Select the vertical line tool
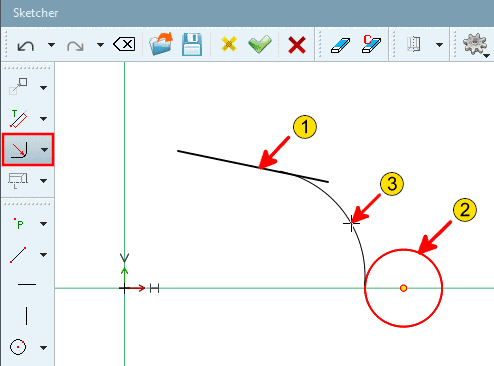The image size is (494, 366). pos(26,316)
